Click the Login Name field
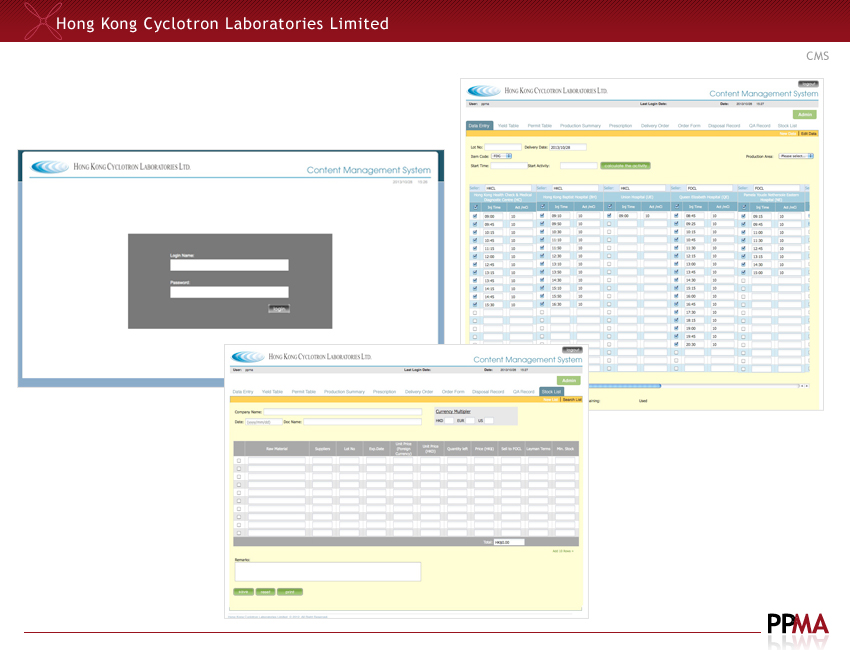 pyautogui.click(x=229, y=265)
